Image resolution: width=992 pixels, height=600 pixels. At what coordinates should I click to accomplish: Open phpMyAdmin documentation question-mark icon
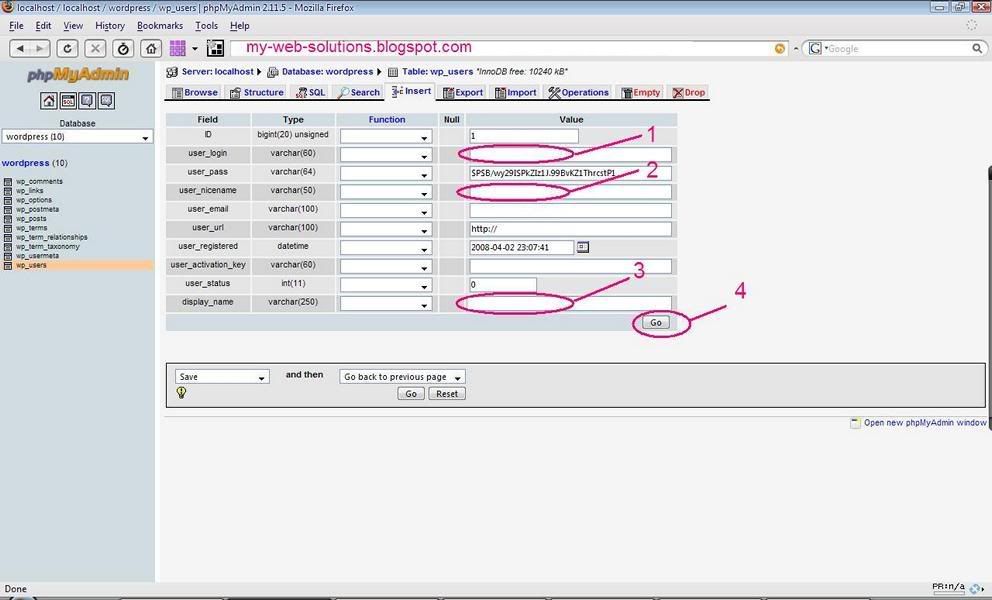tap(87, 101)
